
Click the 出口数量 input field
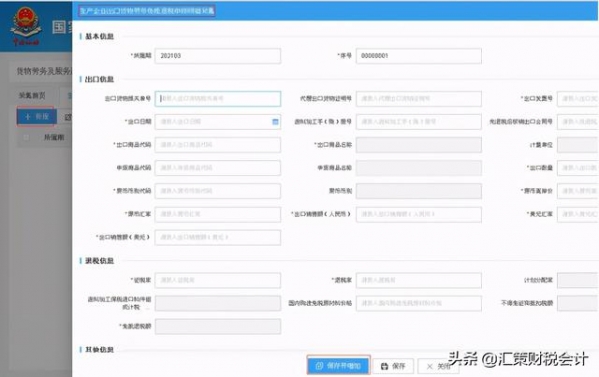578,168
